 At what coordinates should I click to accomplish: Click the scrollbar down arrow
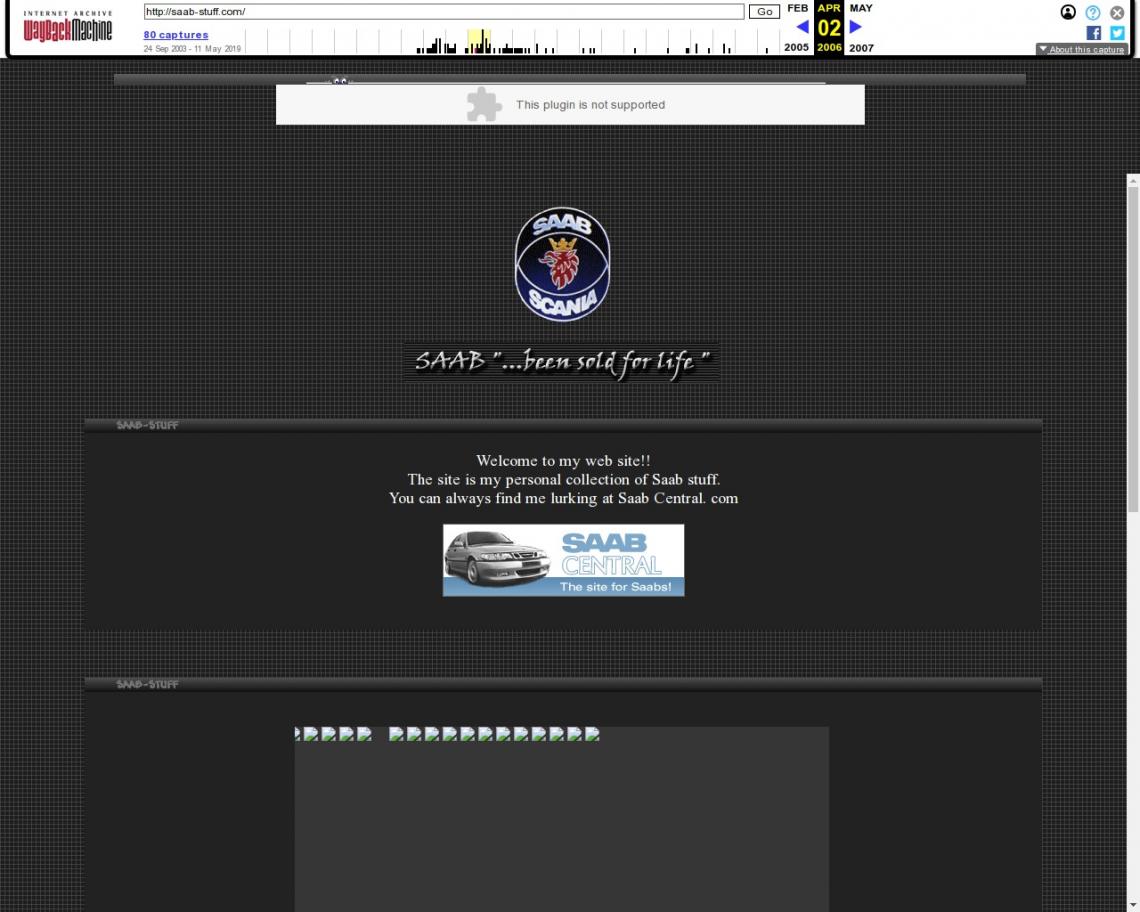point(1133,905)
